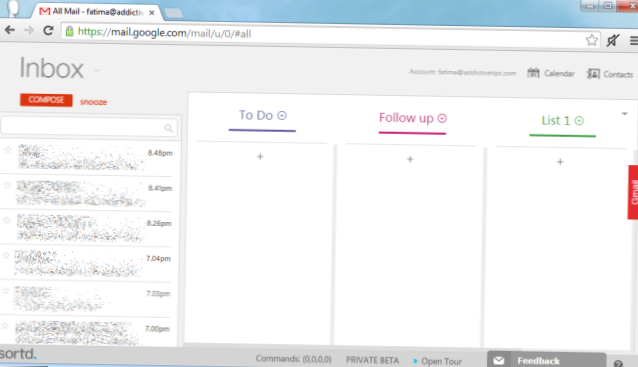Open the email received at 8.48pm
Viewport: 638px width, 367px height.
87,158
